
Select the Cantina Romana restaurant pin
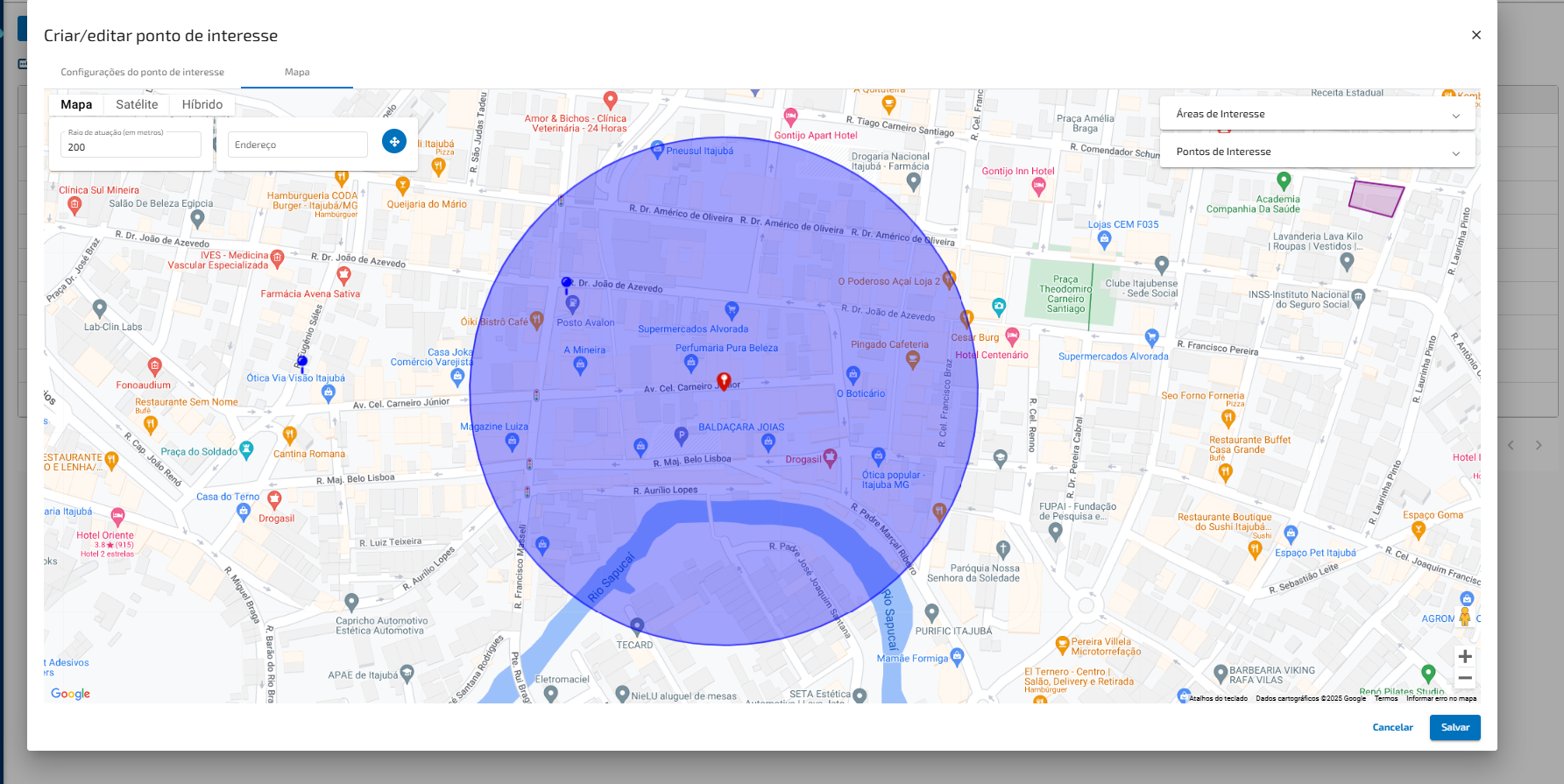290,435
